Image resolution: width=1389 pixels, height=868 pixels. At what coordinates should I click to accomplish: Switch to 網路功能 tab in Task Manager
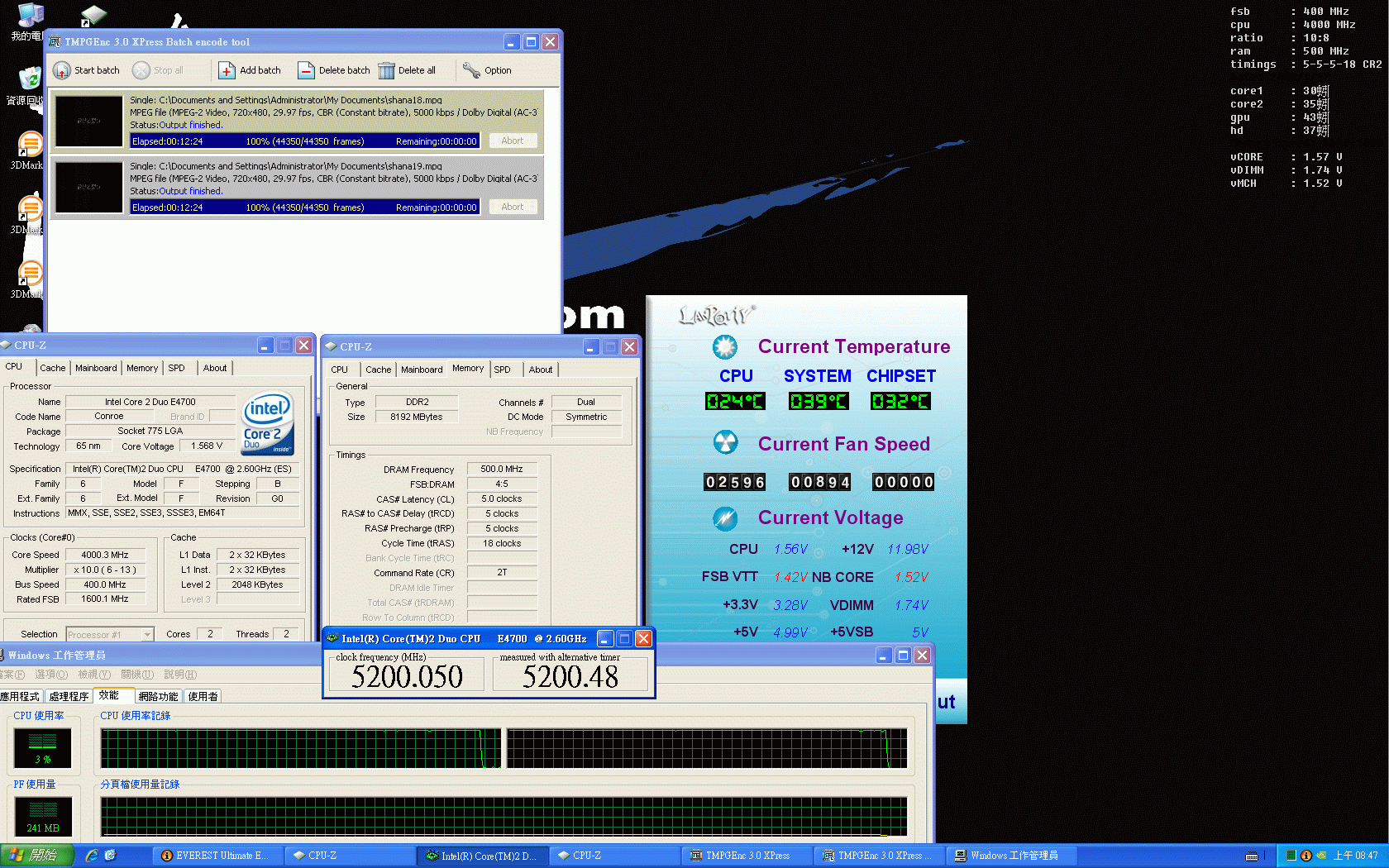pyautogui.click(x=158, y=697)
